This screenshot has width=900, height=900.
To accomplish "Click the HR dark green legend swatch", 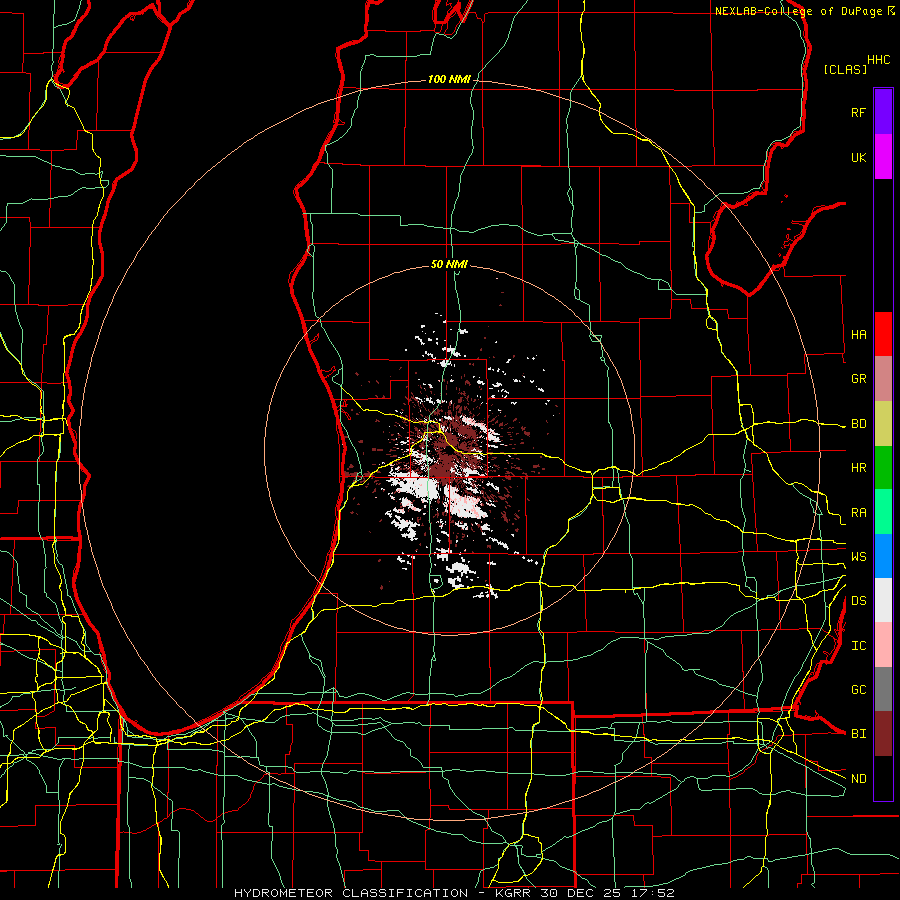I will (883, 468).
